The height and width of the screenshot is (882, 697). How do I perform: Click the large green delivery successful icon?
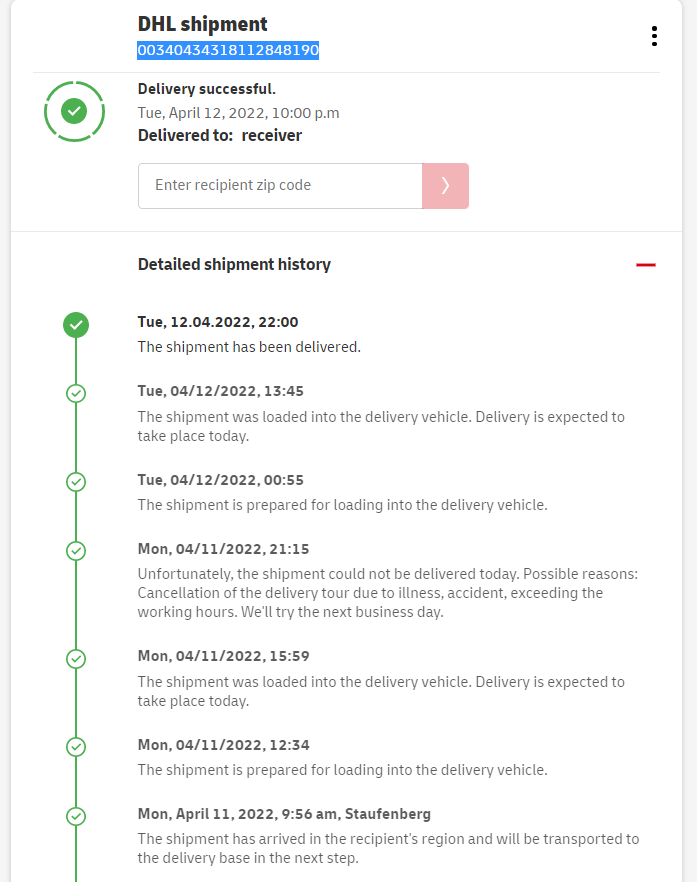74,111
